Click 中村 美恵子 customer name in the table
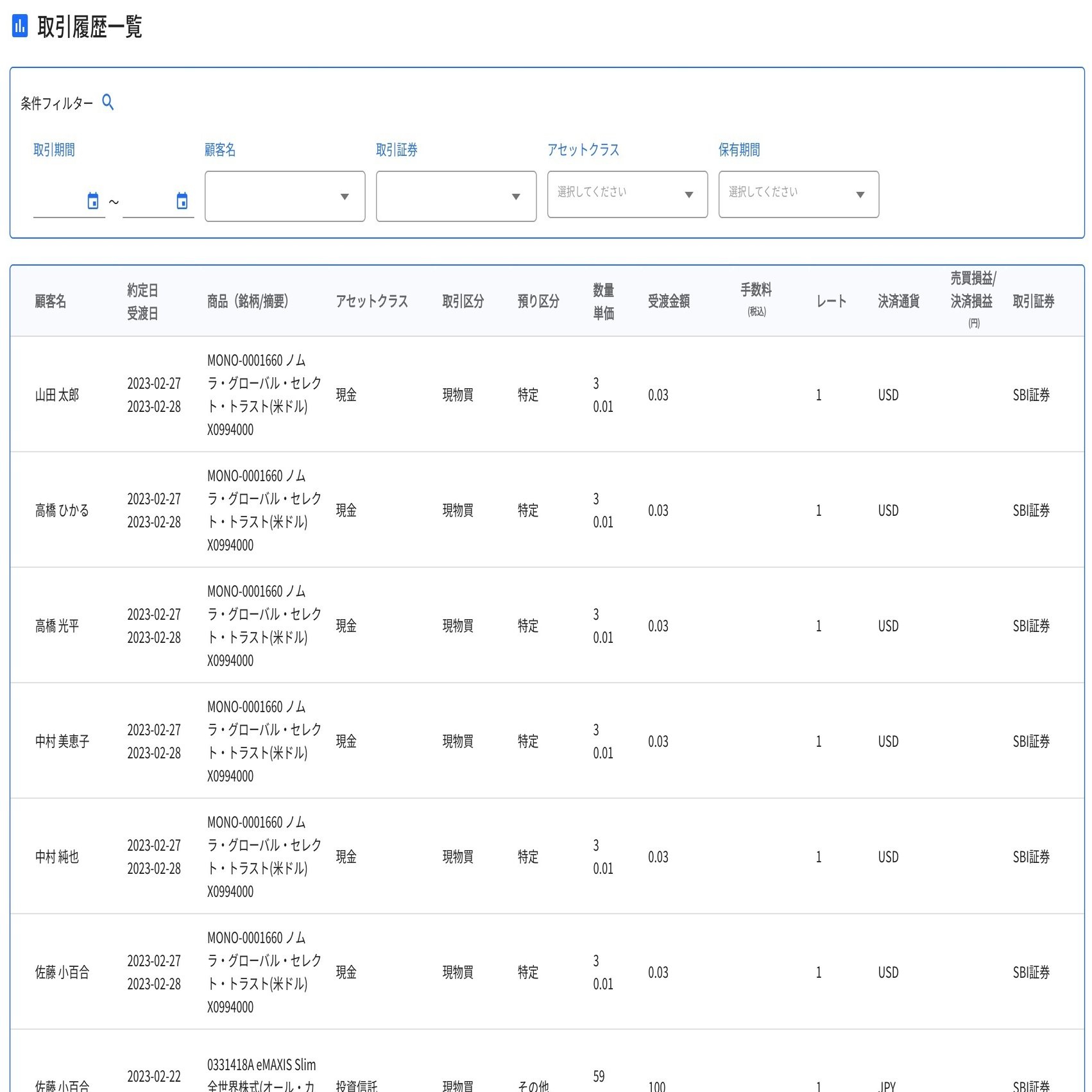Viewport: 1092px width, 1092px height. pyautogui.click(x=62, y=741)
